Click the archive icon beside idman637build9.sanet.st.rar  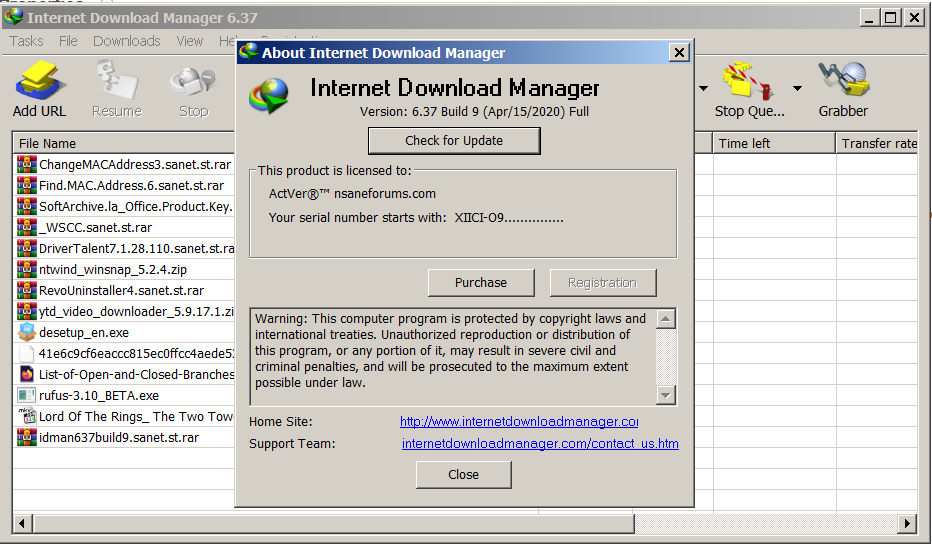[x=27, y=437]
